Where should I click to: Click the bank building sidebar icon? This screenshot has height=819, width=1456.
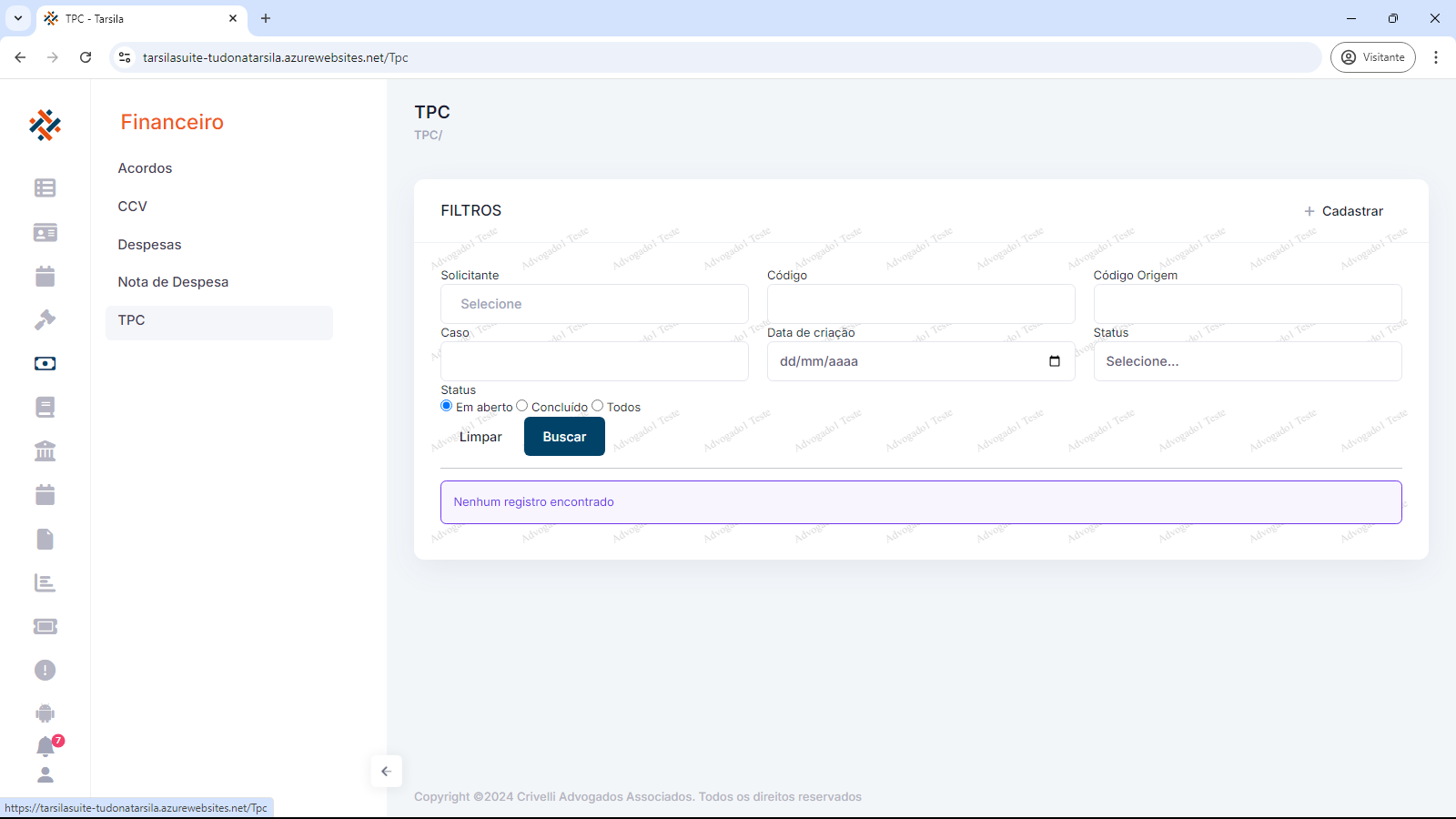pos(45,451)
